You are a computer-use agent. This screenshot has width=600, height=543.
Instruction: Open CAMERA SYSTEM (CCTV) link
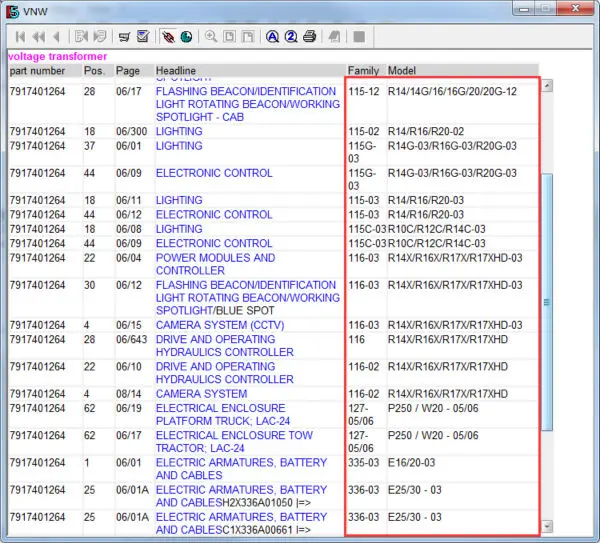click(x=220, y=325)
